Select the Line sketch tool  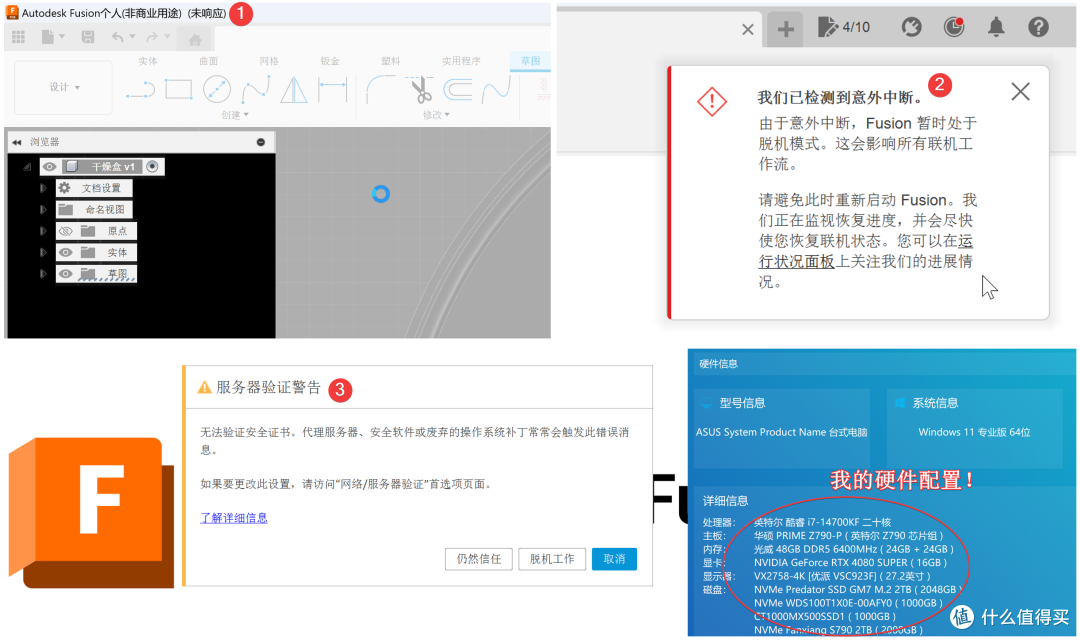141,90
